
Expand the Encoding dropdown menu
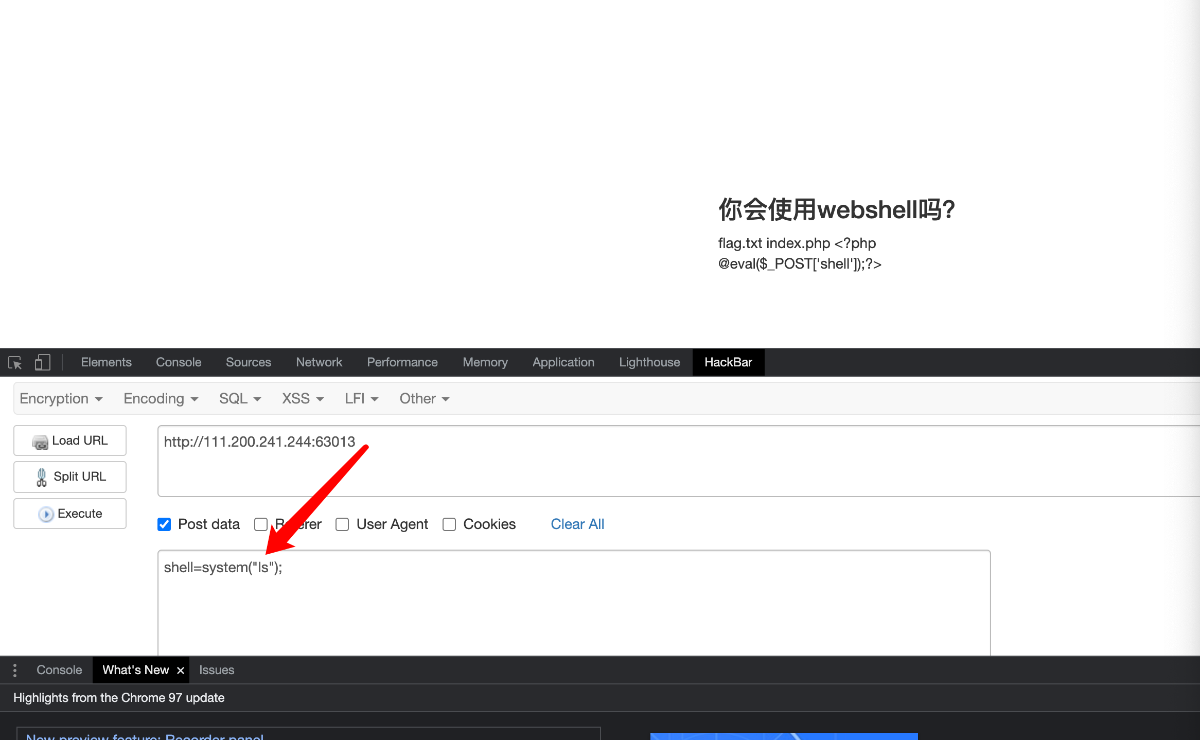pos(161,398)
